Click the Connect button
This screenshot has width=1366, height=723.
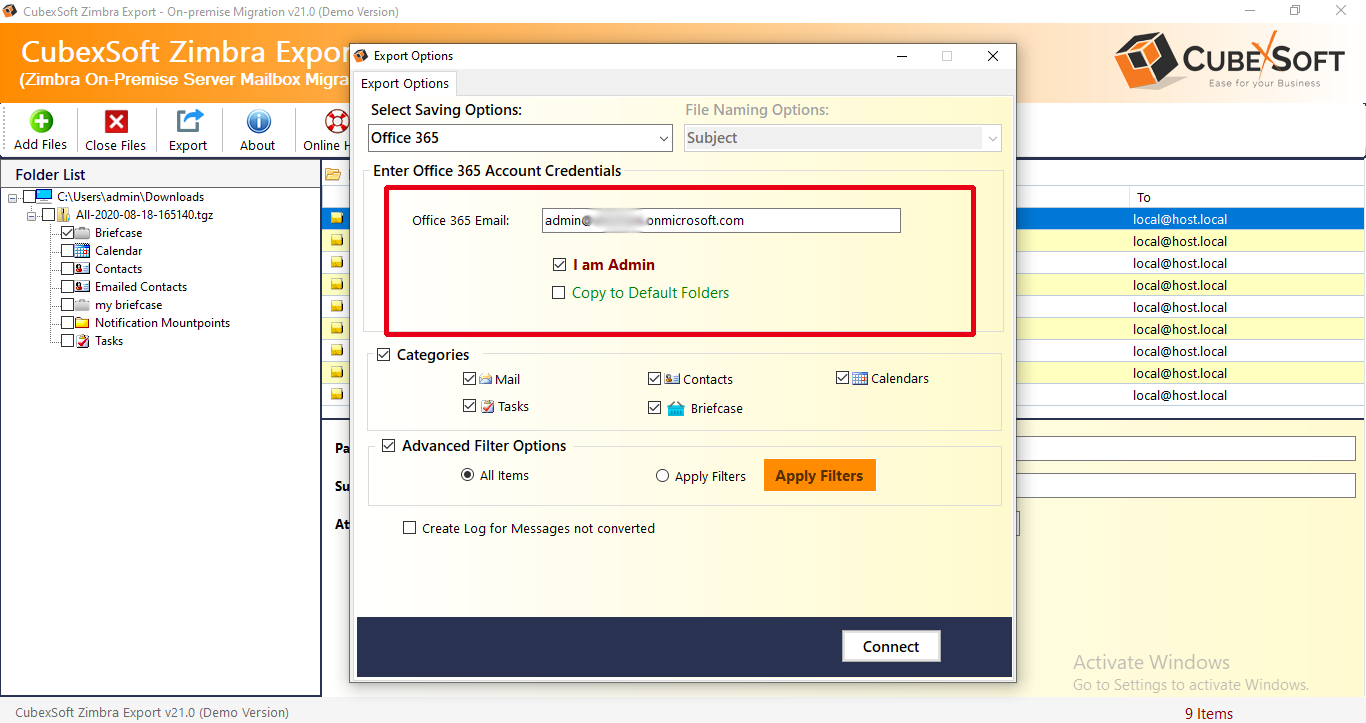(891, 647)
